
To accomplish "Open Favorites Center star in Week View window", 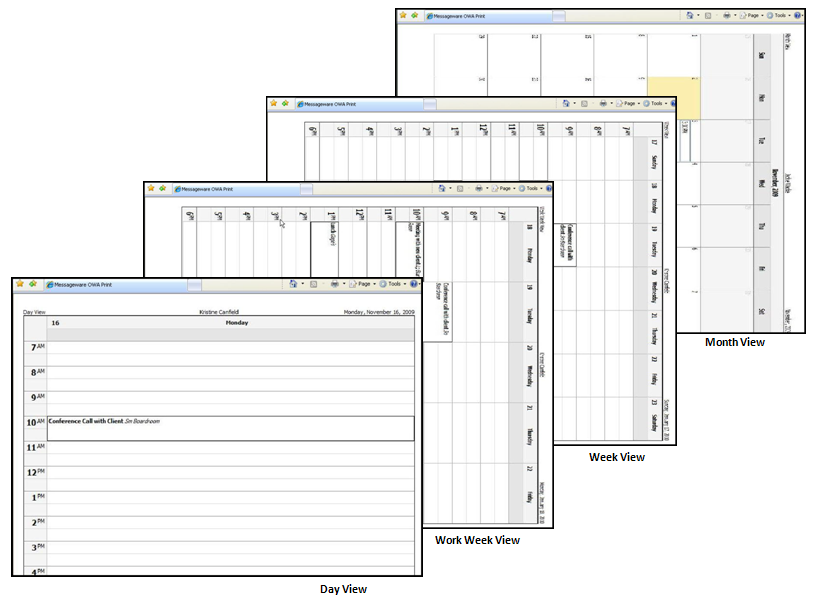I will coord(274,103).
